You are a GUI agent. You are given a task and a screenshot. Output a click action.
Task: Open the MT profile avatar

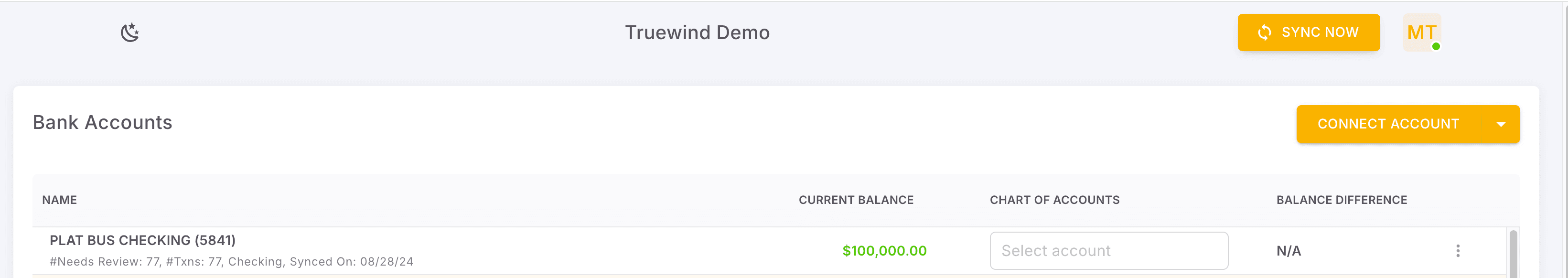click(1421, 32)
